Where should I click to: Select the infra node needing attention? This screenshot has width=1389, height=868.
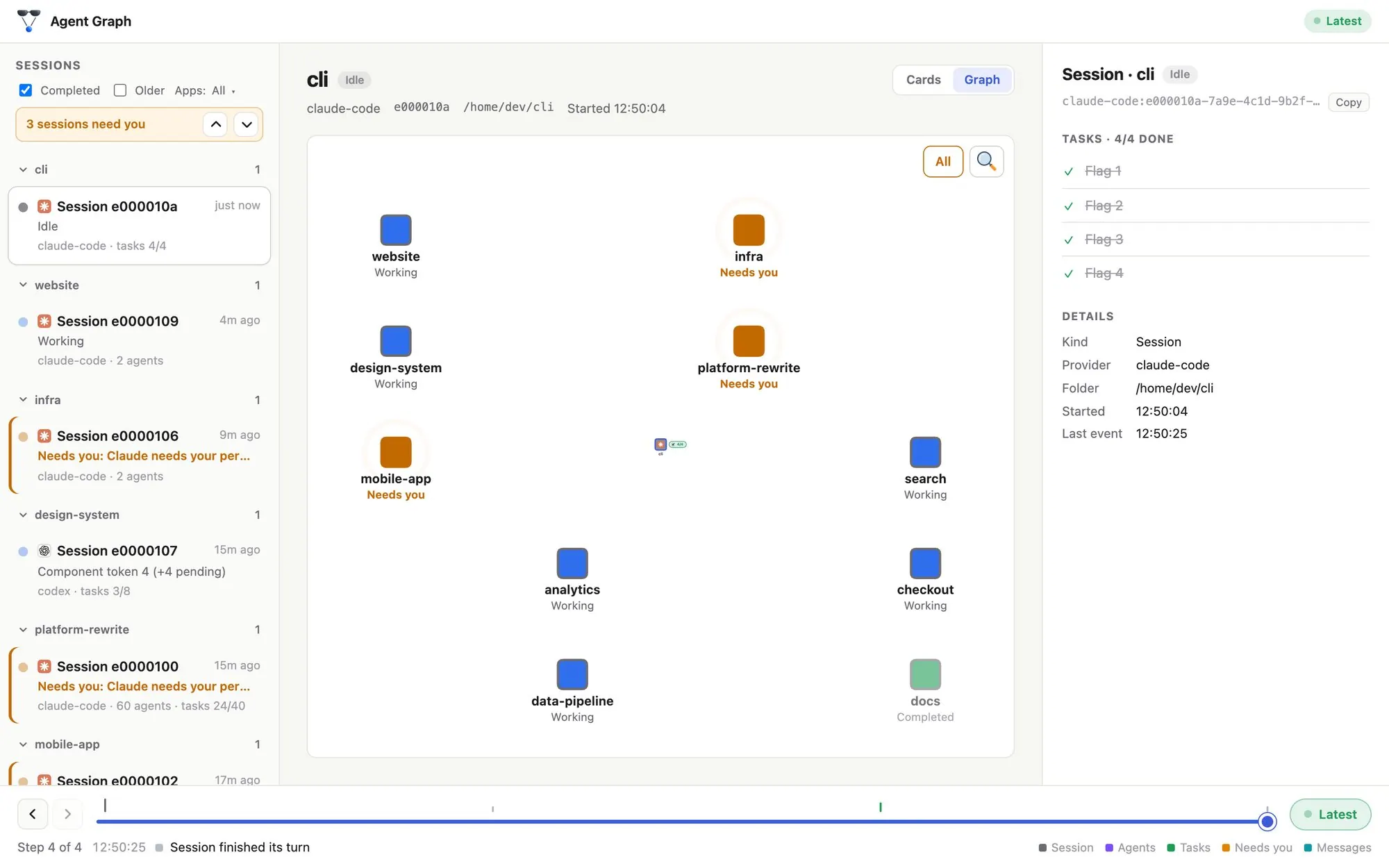pos(749,230)
